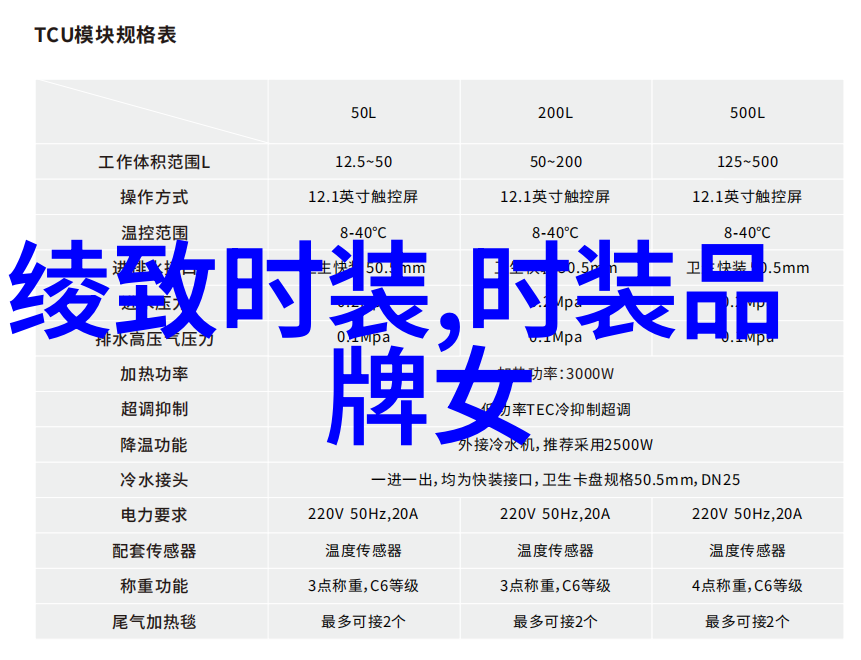
Task: Click the "称重功能" row label
Action: (x=154, y=586)
